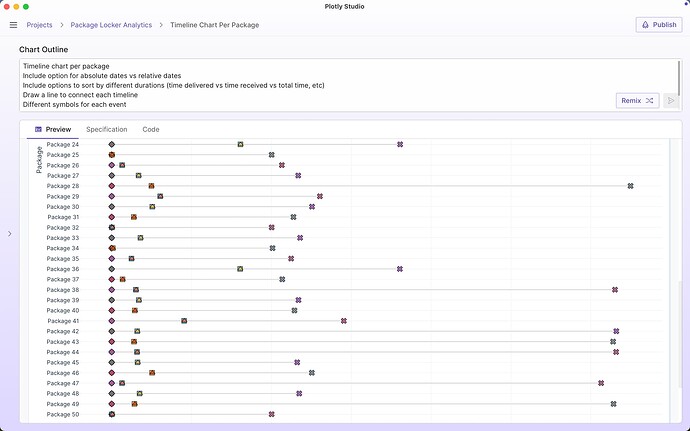Switch to the Code tab
Screen dimensions: 690x431
click(x=151, y=129)
